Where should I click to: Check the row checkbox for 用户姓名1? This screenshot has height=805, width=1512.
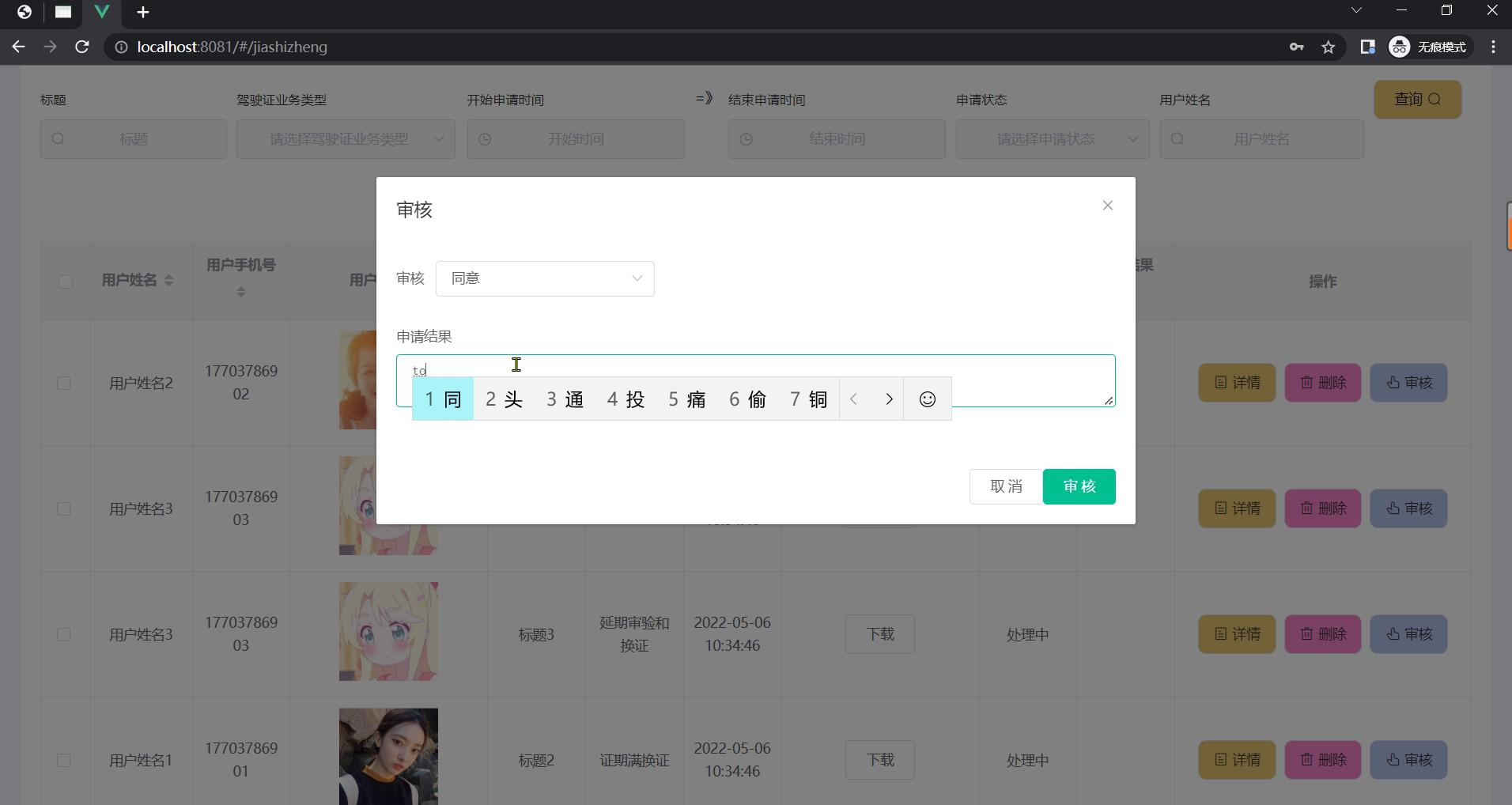(64, 761)
